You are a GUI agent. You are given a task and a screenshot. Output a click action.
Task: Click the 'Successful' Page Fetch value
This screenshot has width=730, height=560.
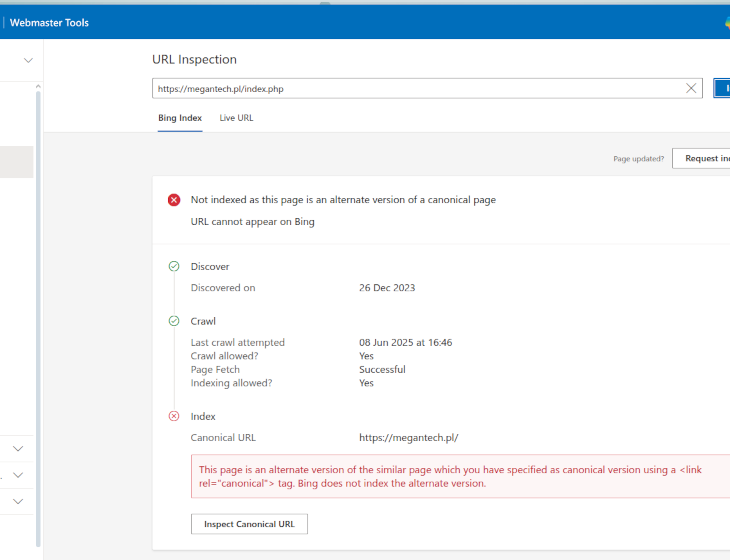(x=382, y=370)
